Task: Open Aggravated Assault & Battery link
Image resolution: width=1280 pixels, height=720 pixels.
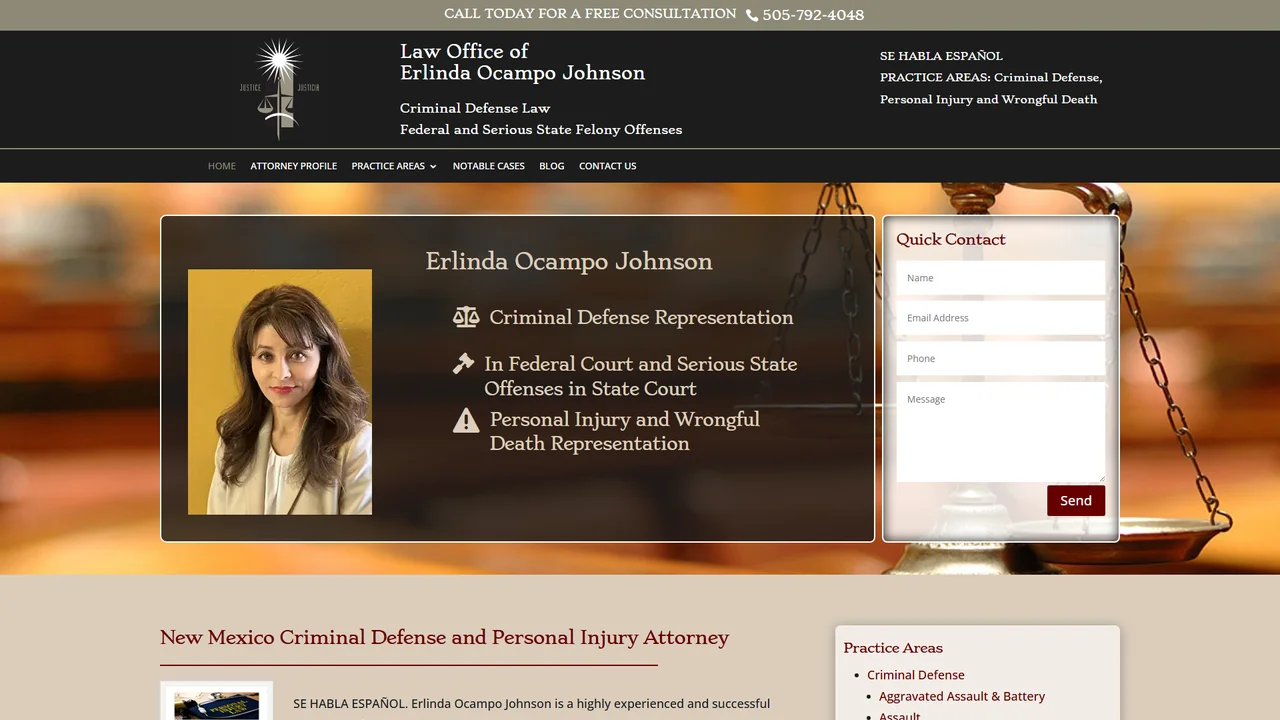Action: (962, 696)
